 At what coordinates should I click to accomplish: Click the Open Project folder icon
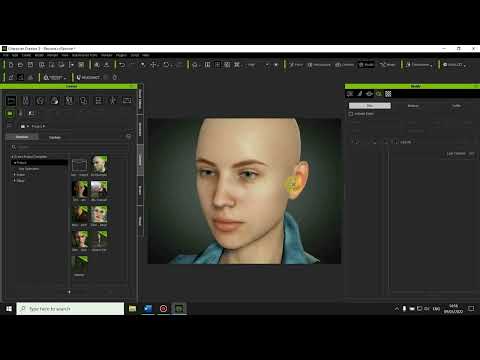[x=20, y=65]
